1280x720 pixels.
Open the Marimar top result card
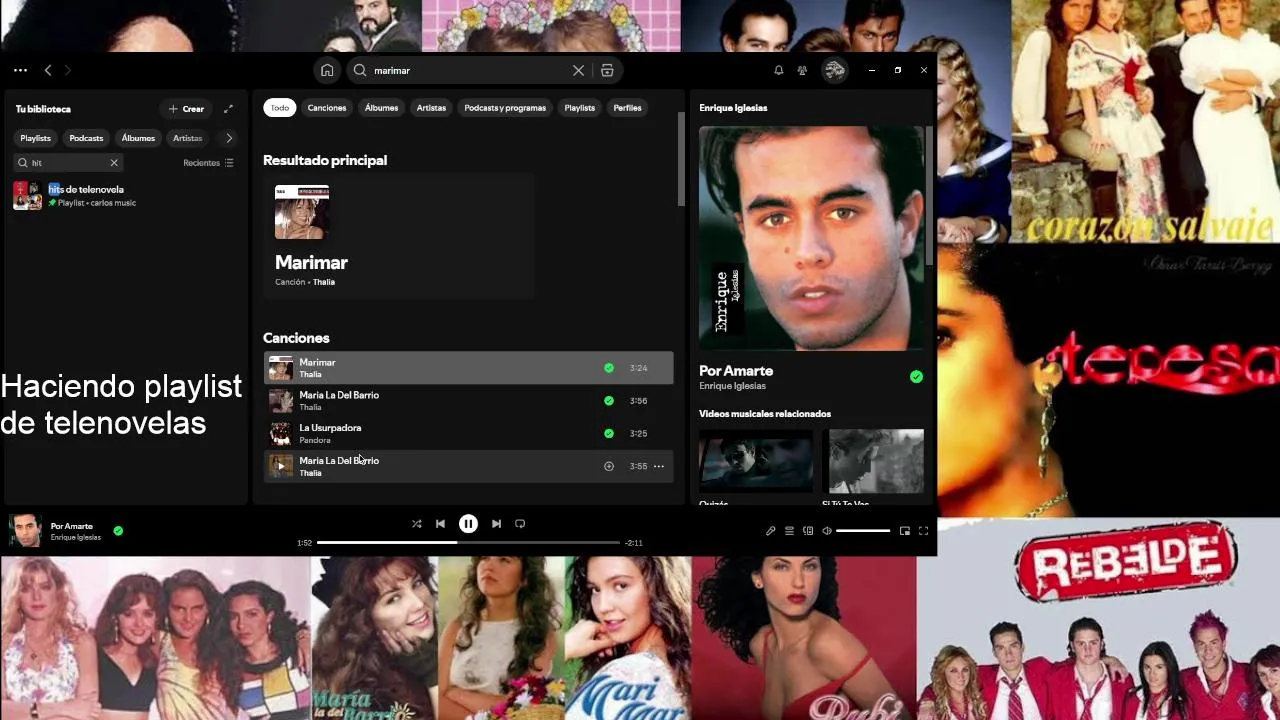(x=399, y=236)
